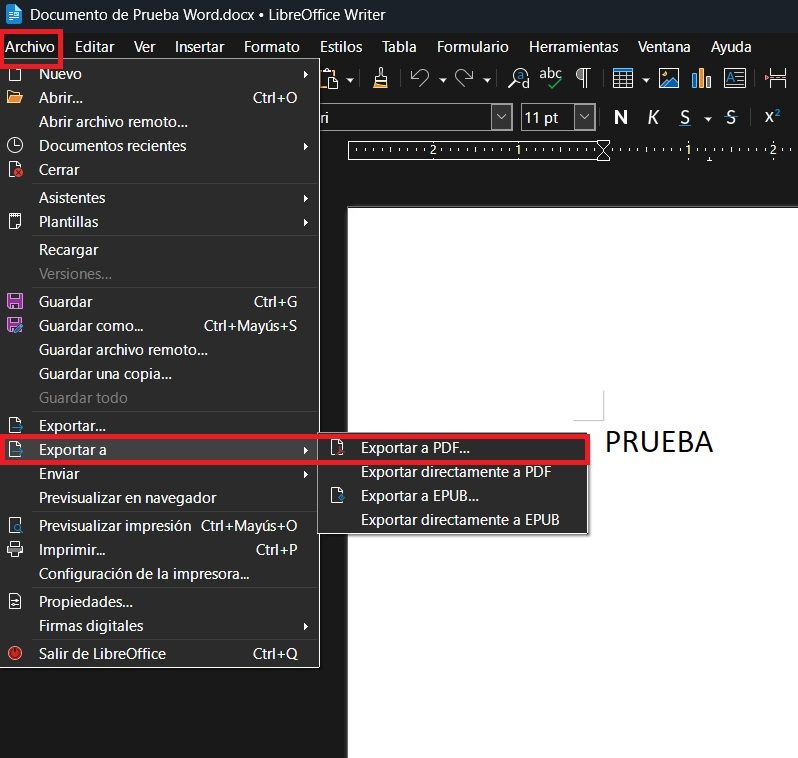Expand Documentos recientes submenu
This screenshot has height=758, width=798.
tap(159, 146)
